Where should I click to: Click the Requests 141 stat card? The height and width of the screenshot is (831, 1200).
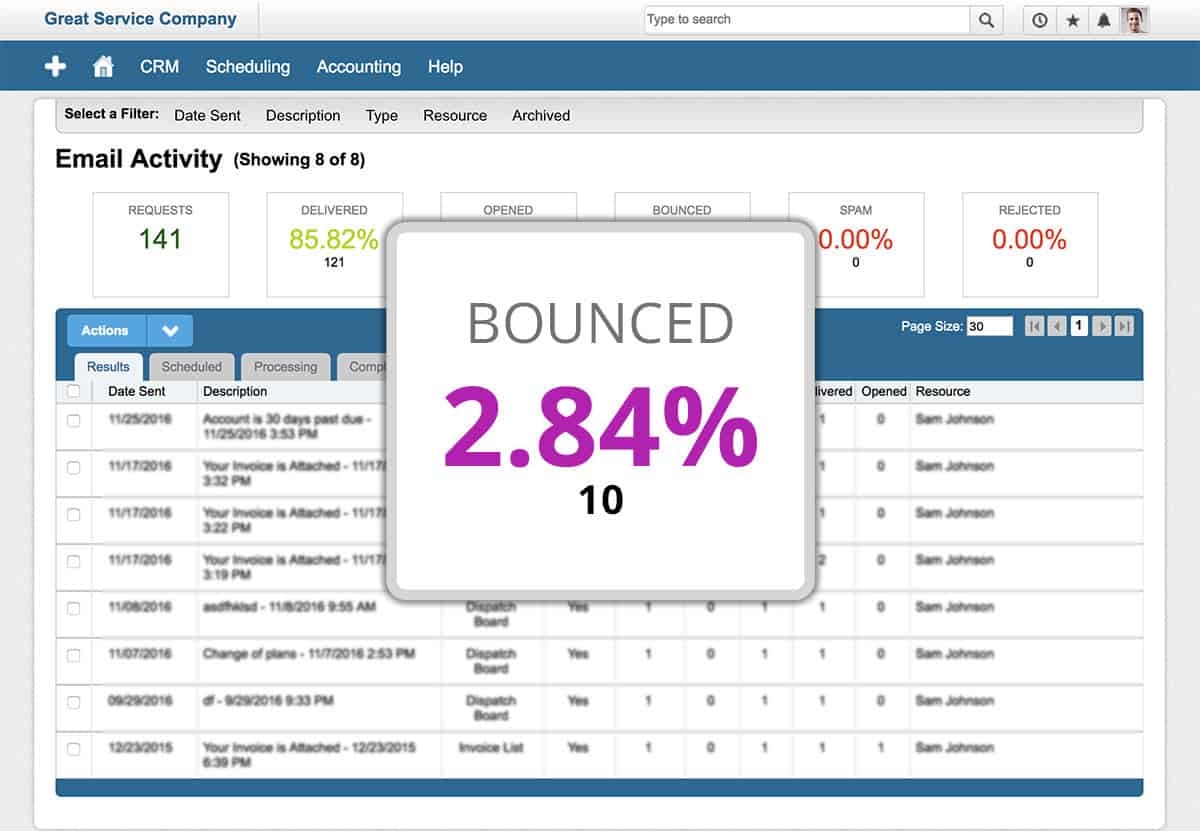[x=161, y=245]
